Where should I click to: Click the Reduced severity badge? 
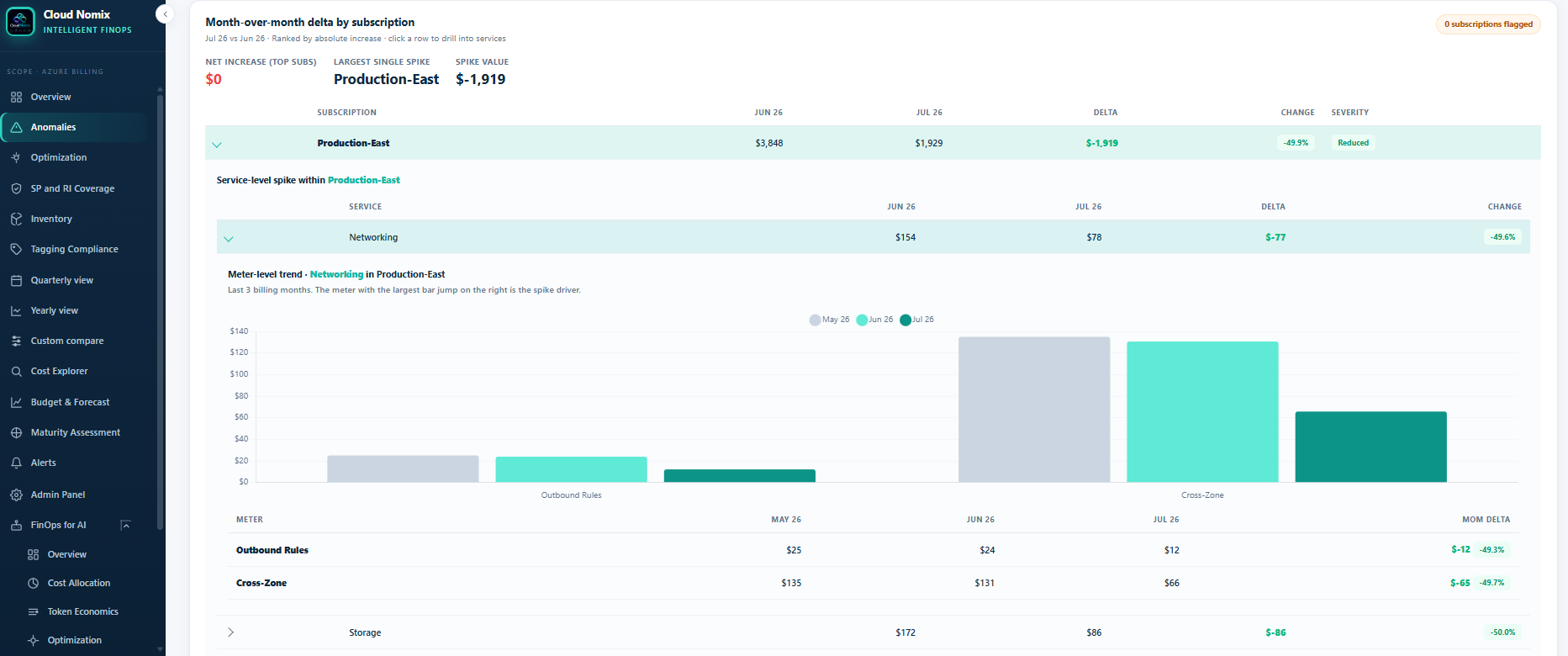[x=1353, y=143]
